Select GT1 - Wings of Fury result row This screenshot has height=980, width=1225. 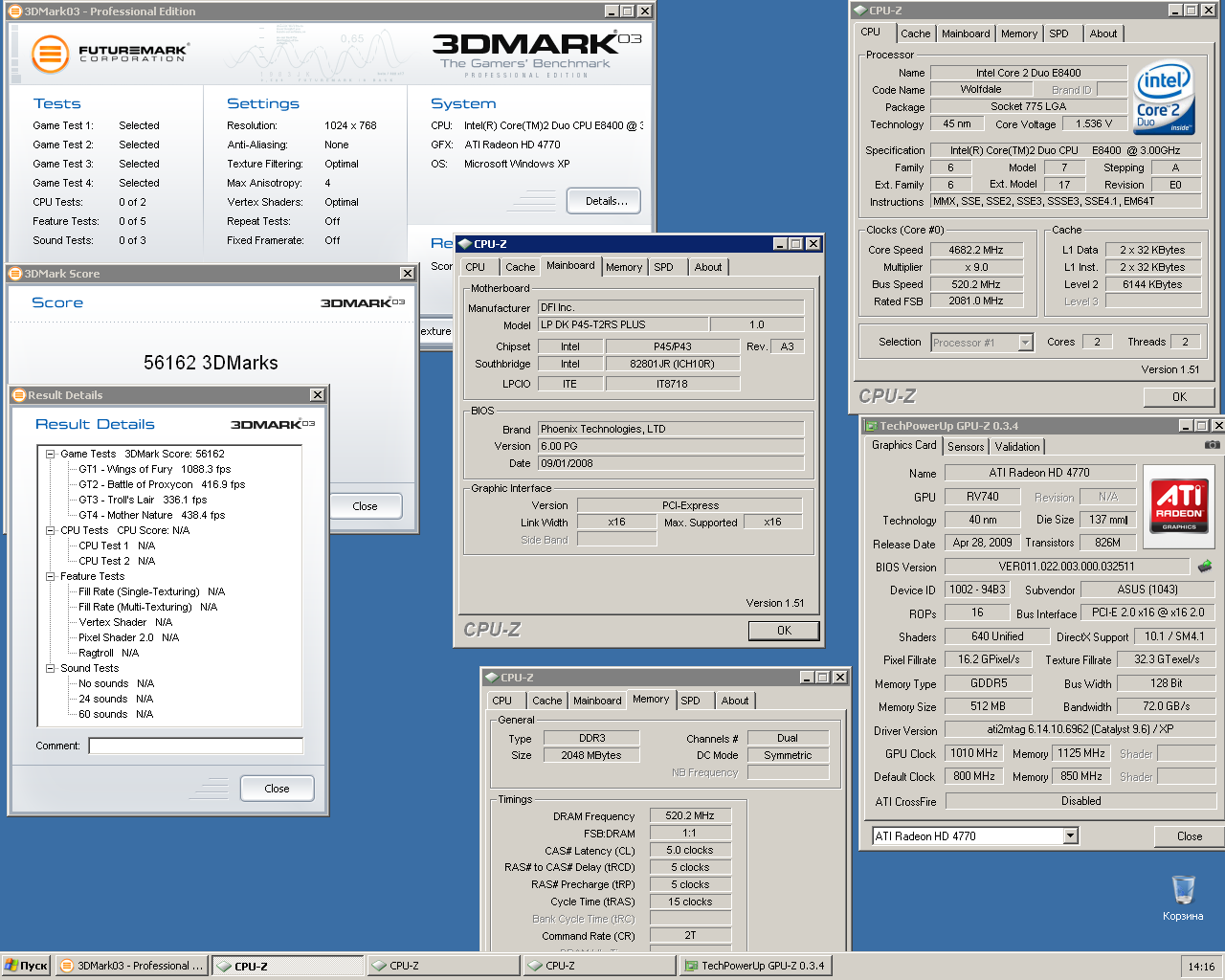(155, 469)
